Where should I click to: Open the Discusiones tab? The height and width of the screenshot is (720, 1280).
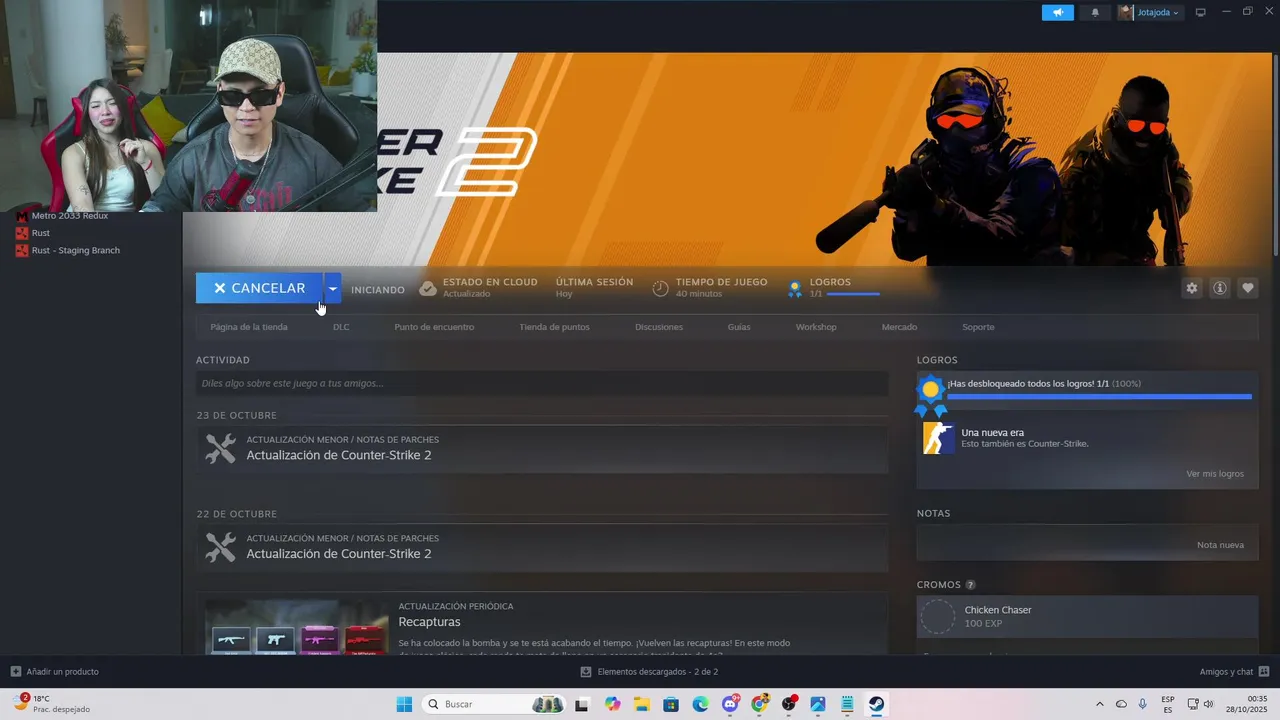(659, 327)
